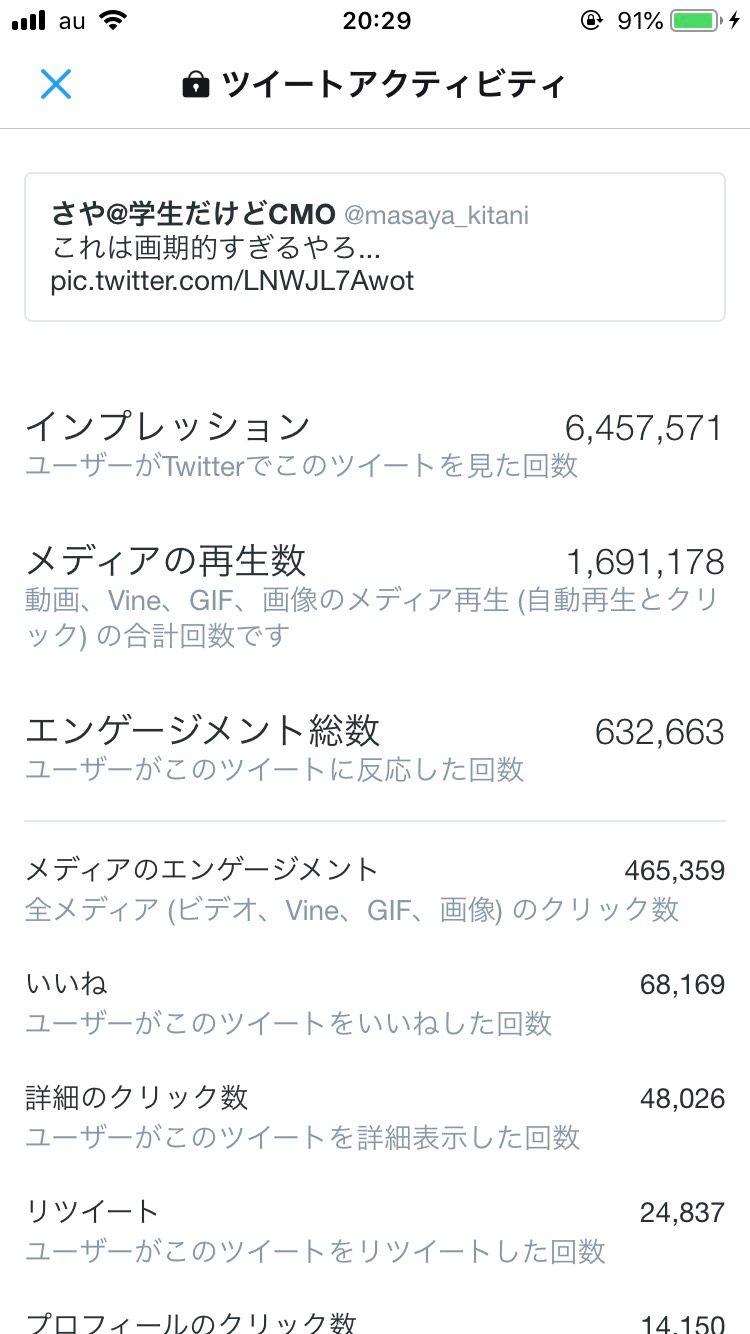
Task: Open the pic.twitter.com/LNWJL7Awot link
Action: click(x=232, y=281)
